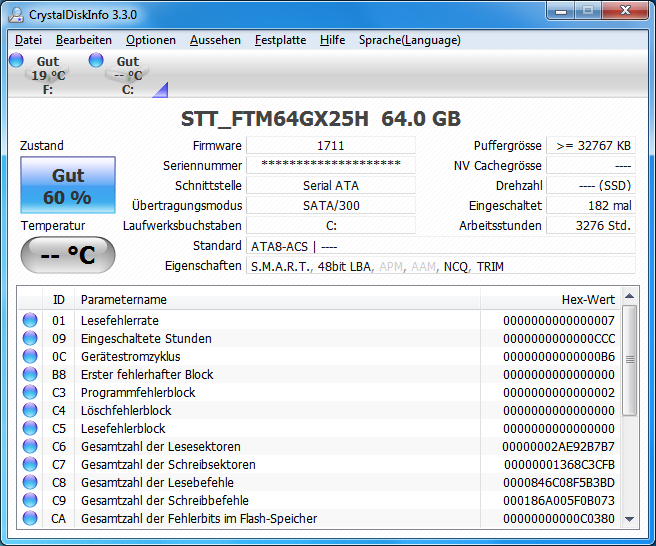Click status orb for Programmfehlerblock row
This screenshot has width=656, height=546.
click(30, 392)
